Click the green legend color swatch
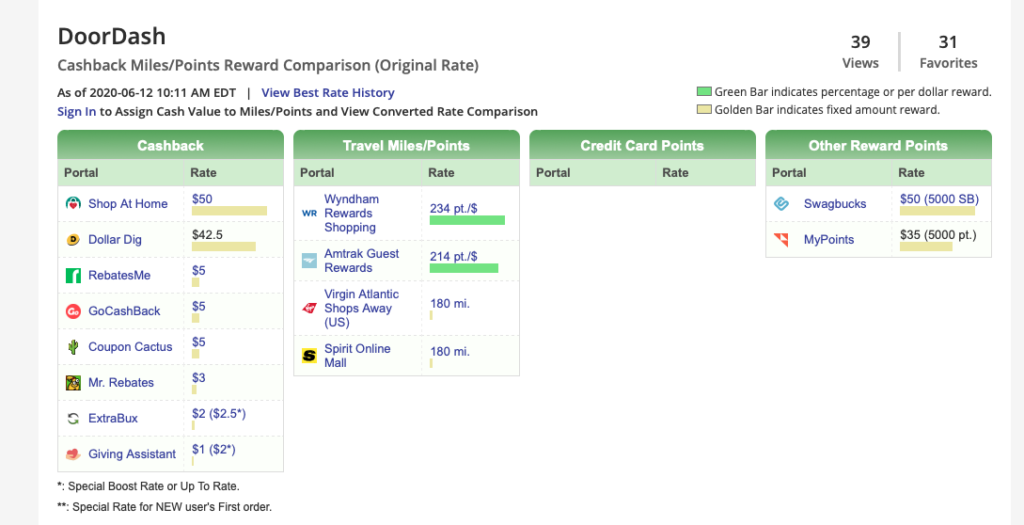The image size is (1024, 525). tap(703, 92)
